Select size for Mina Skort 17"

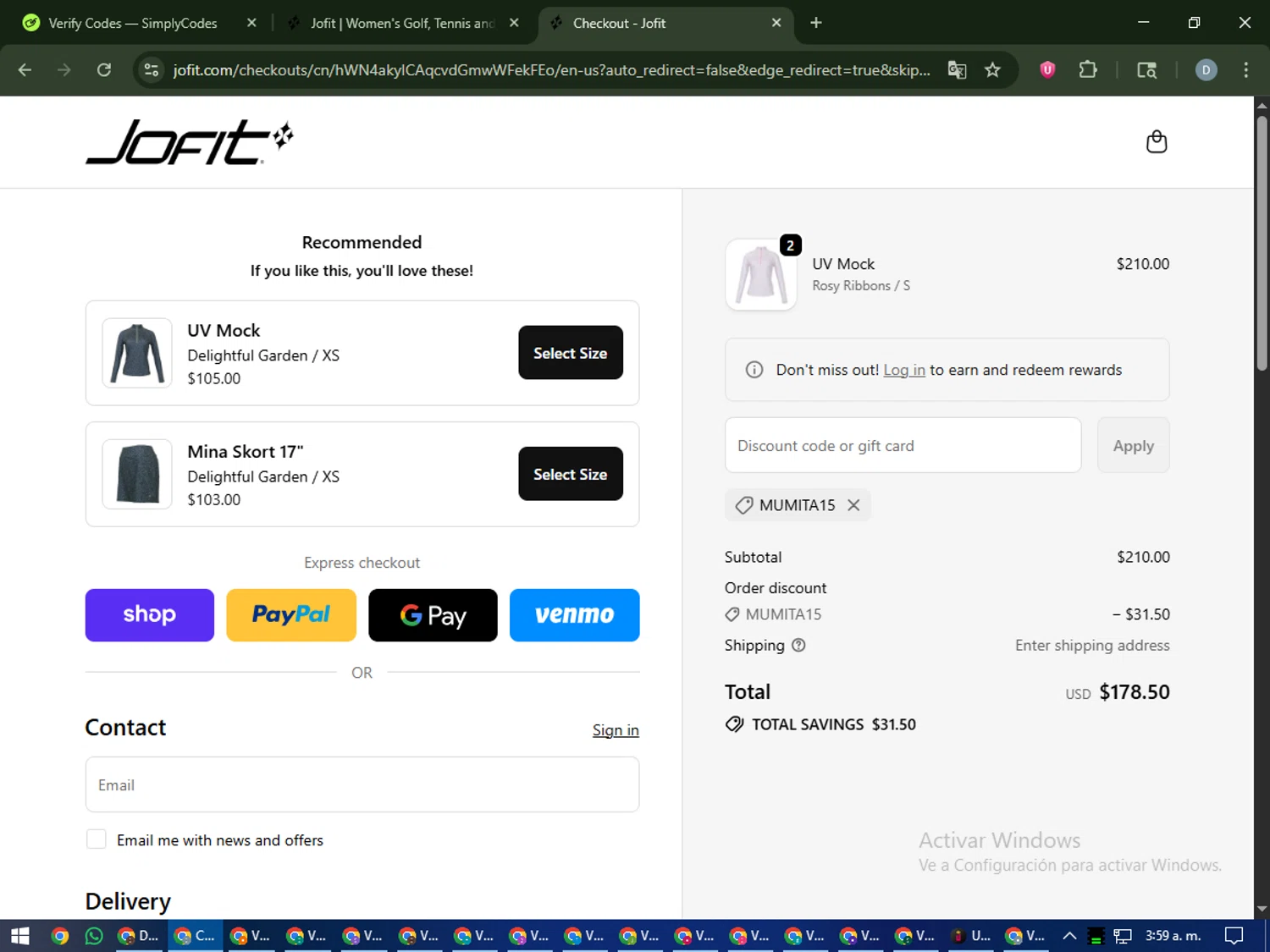point(571,474)
